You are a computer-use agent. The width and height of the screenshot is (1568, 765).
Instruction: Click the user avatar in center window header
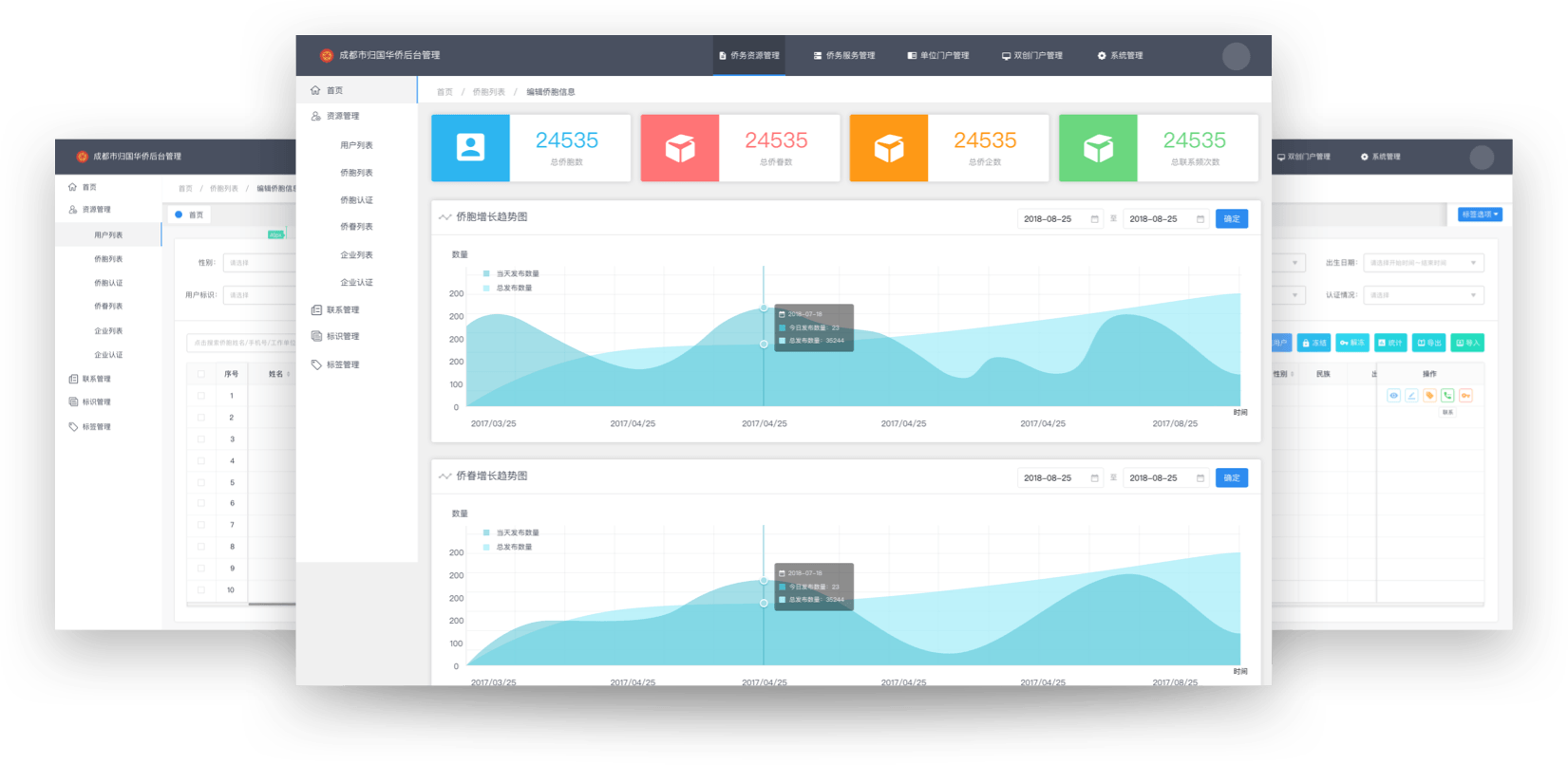pos(1236,56)
